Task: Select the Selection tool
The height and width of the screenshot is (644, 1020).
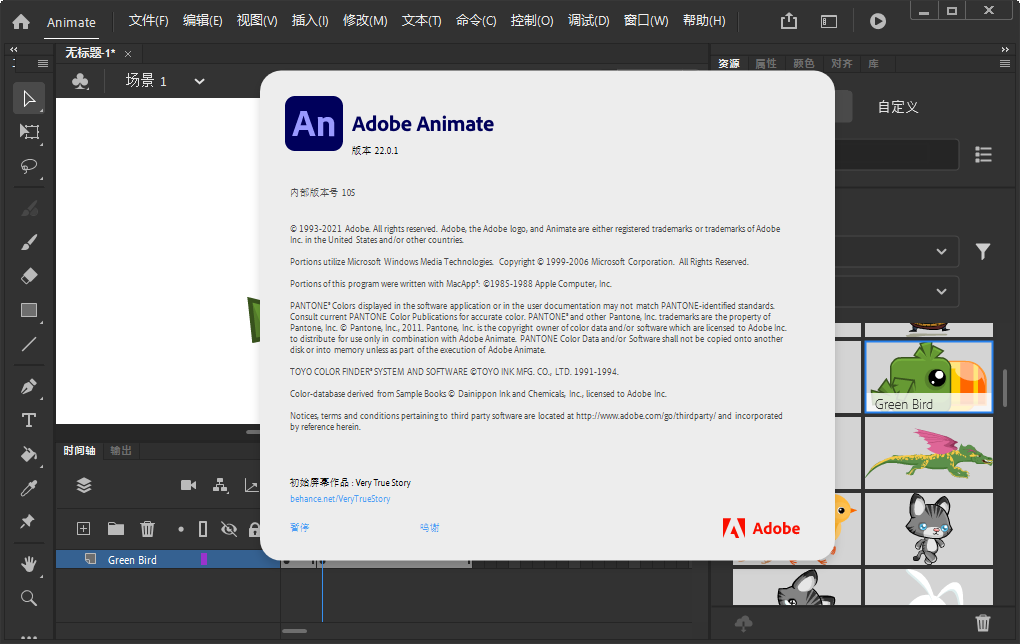Action: (29, 98)
